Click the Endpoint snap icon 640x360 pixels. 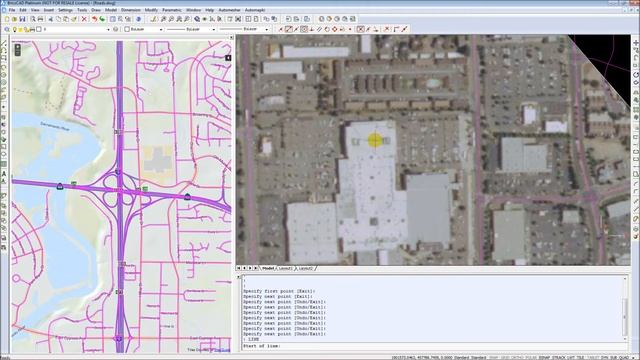pyautogui.click(x=280, y=29)
